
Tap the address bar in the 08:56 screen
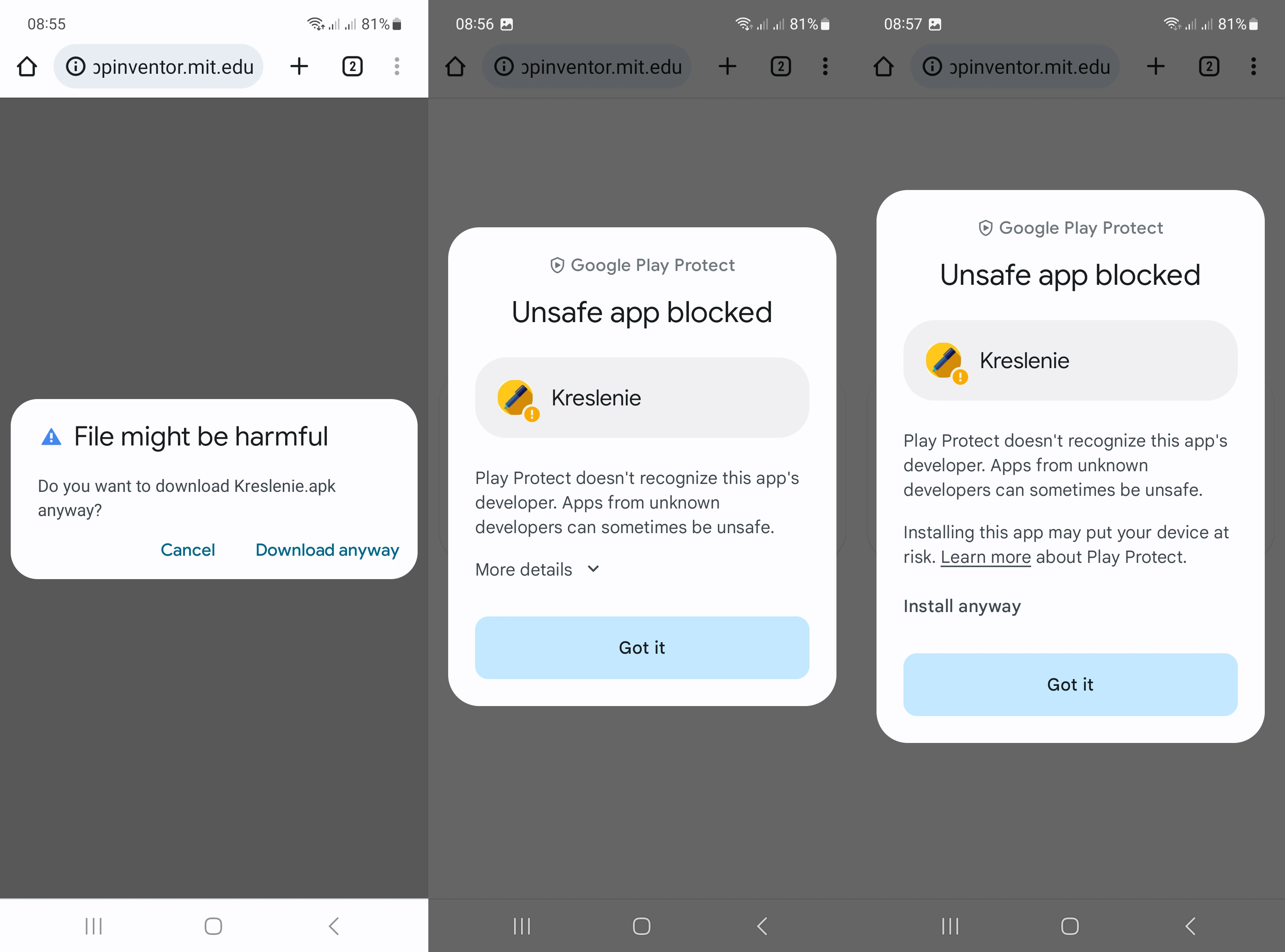[x=587, y=66]
